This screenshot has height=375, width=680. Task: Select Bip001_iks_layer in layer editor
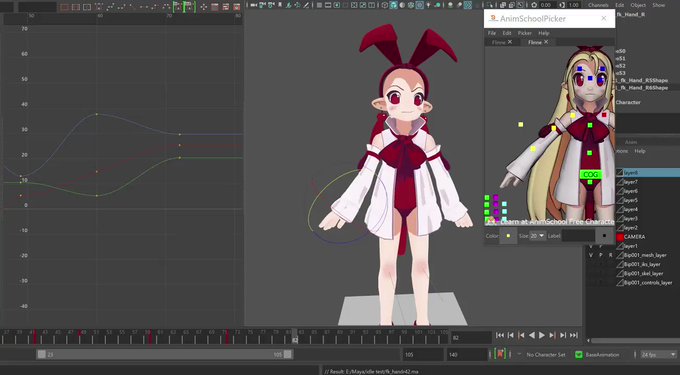pyautogui.click(x=642, y=264)
